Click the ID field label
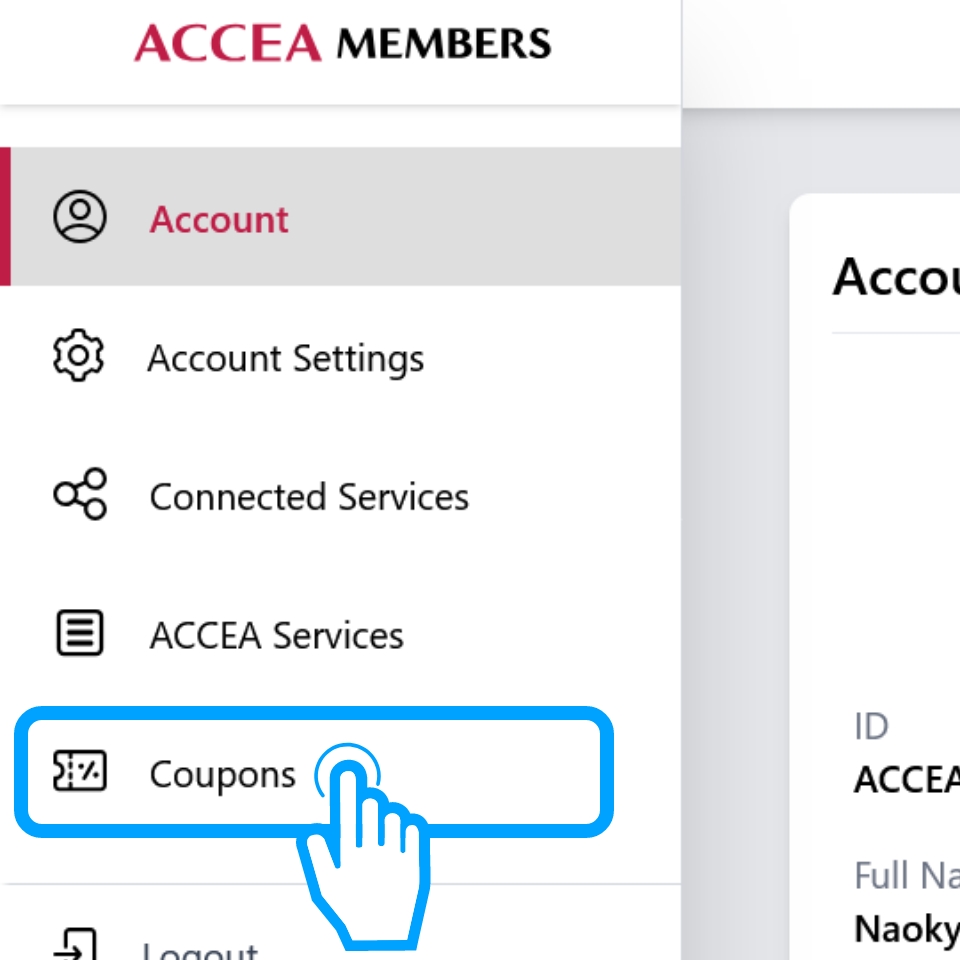The width and height of the screenshot is (960, 960). tap(871, 727)
